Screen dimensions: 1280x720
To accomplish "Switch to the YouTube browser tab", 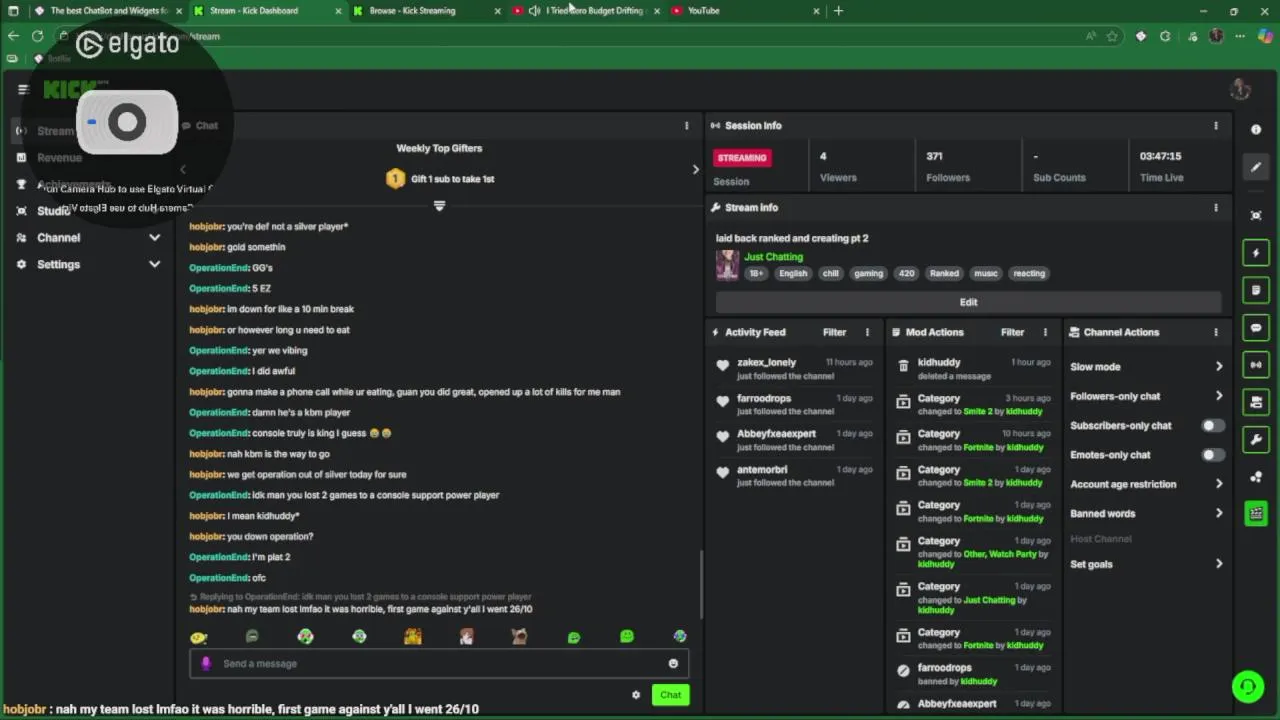I will point(745,11).
